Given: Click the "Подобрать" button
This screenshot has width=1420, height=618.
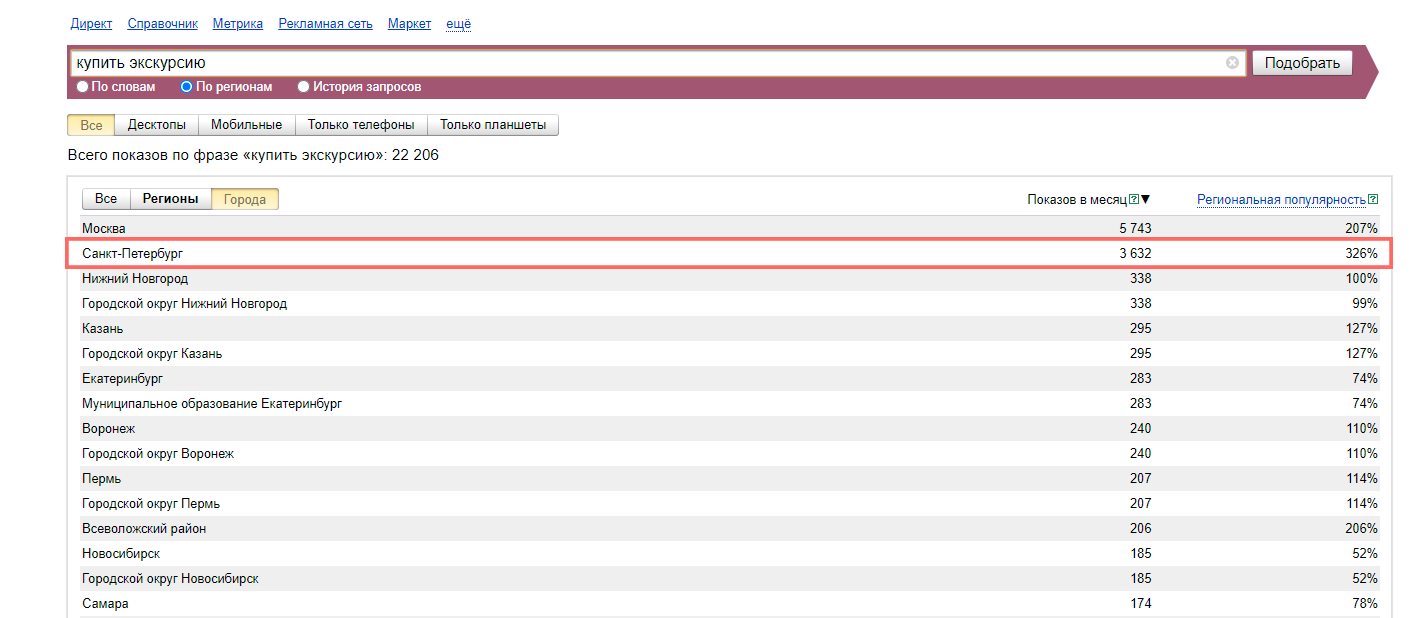Looking at the screenshot, I should (x=1302, y=63).
